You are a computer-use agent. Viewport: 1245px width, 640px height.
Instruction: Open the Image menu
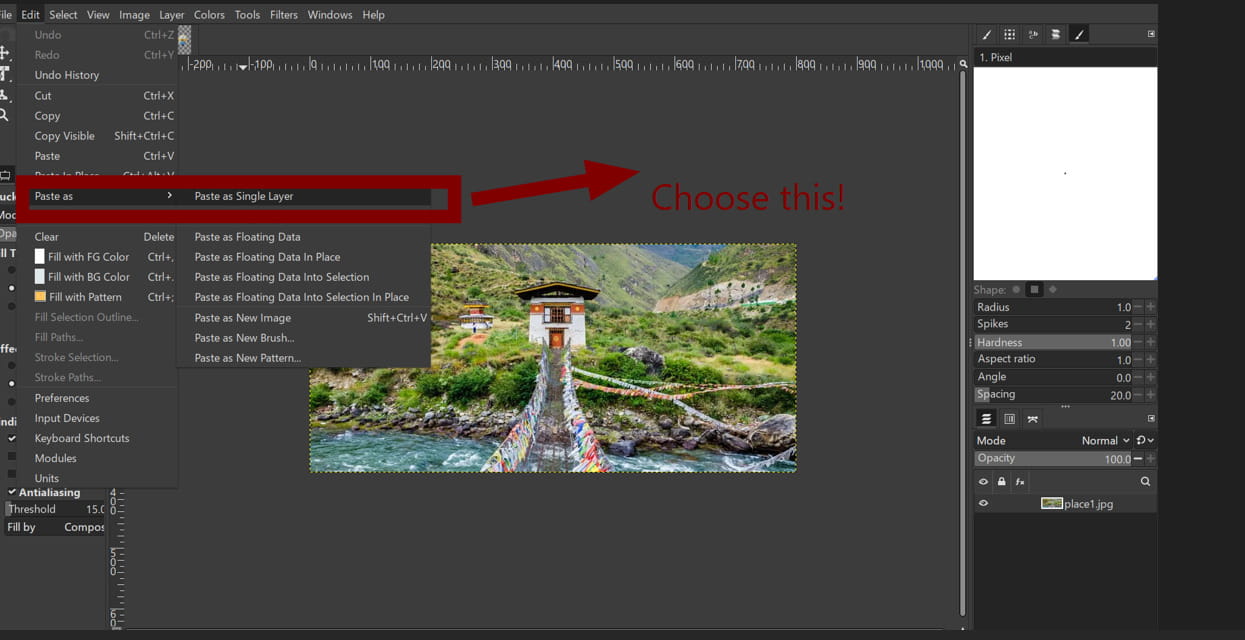click(x=134, y=14)
